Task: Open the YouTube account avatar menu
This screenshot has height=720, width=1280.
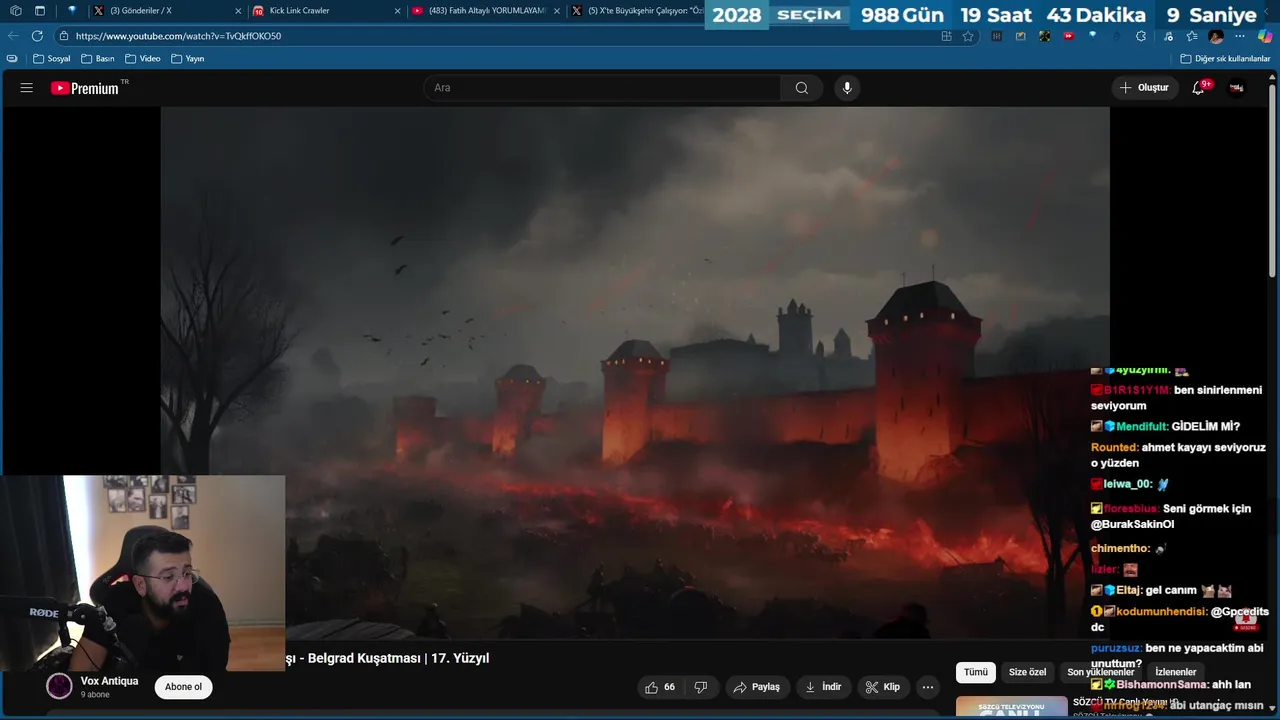Action: tap(1236, 88)
